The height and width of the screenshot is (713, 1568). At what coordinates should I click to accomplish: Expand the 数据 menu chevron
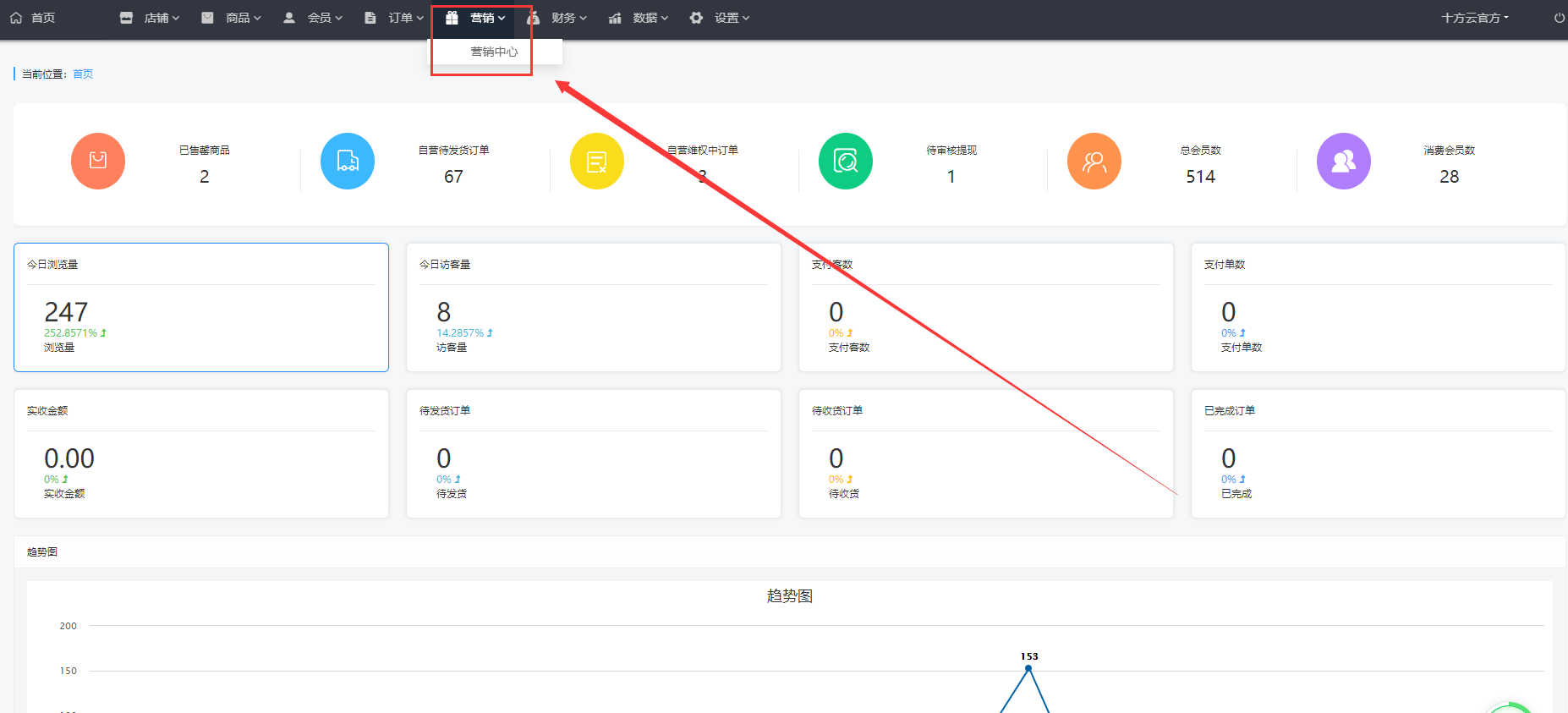pyautogui.click(x=664, y=18)
